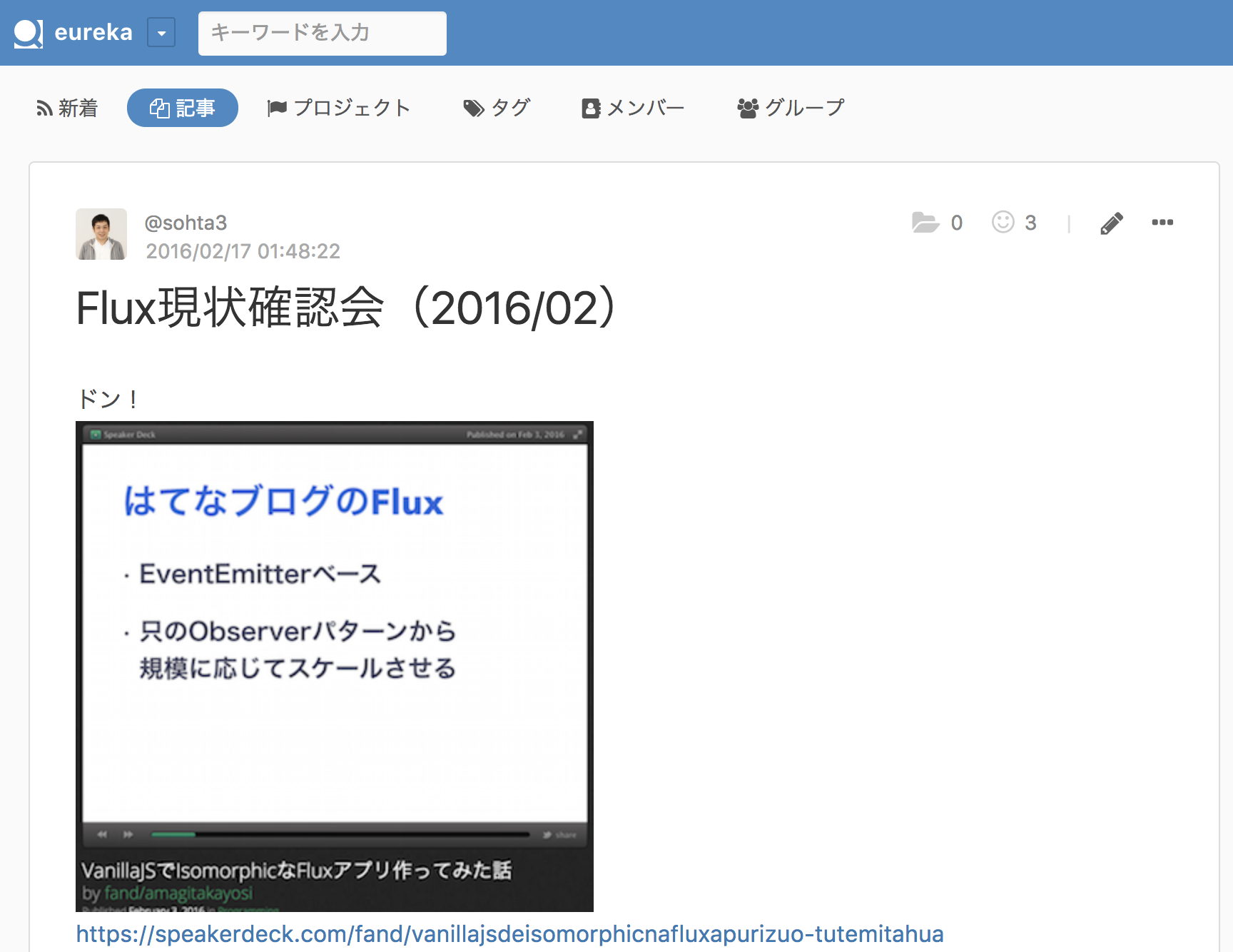Screen dimensions: 1233x952
Task: Click the slide progress bar
Action: (340, 834)
